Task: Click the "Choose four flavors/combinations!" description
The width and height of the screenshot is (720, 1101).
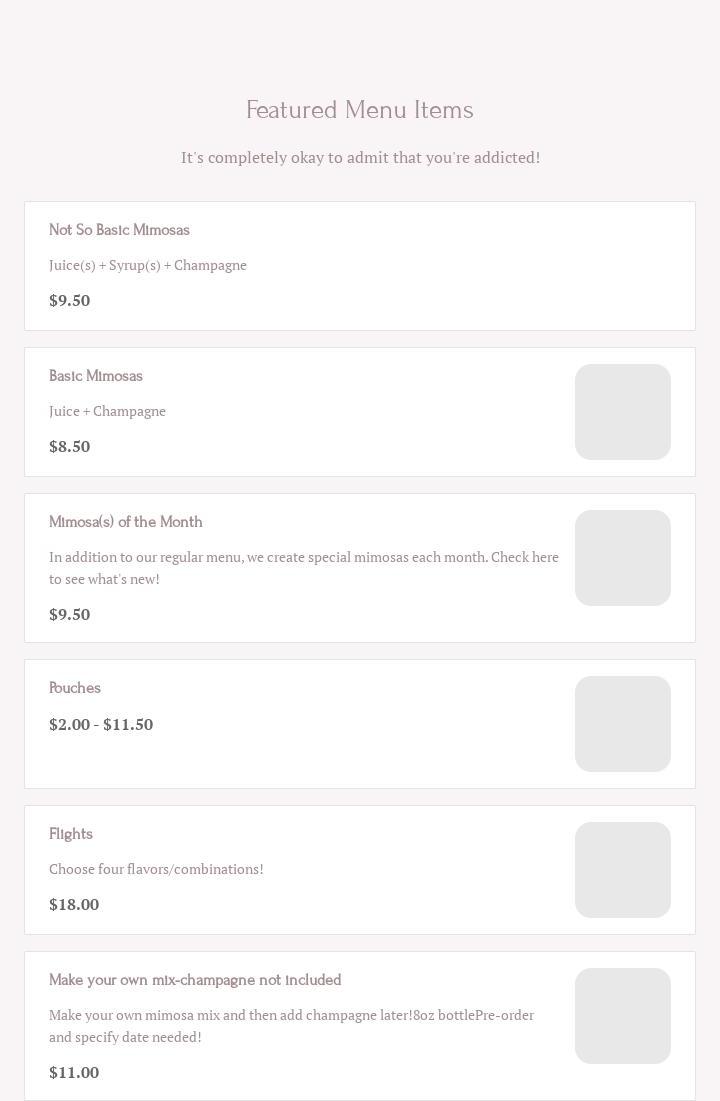Action: (x=156, y=869)
